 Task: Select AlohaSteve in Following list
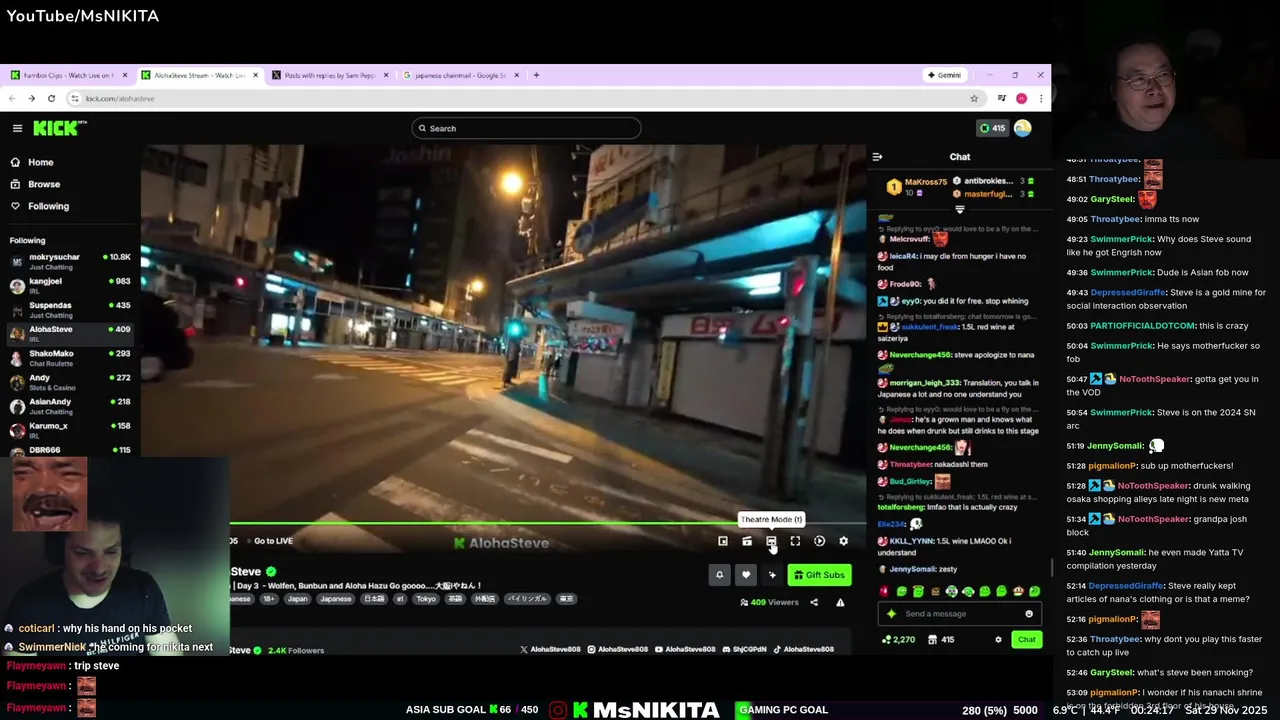pos(70,333)
